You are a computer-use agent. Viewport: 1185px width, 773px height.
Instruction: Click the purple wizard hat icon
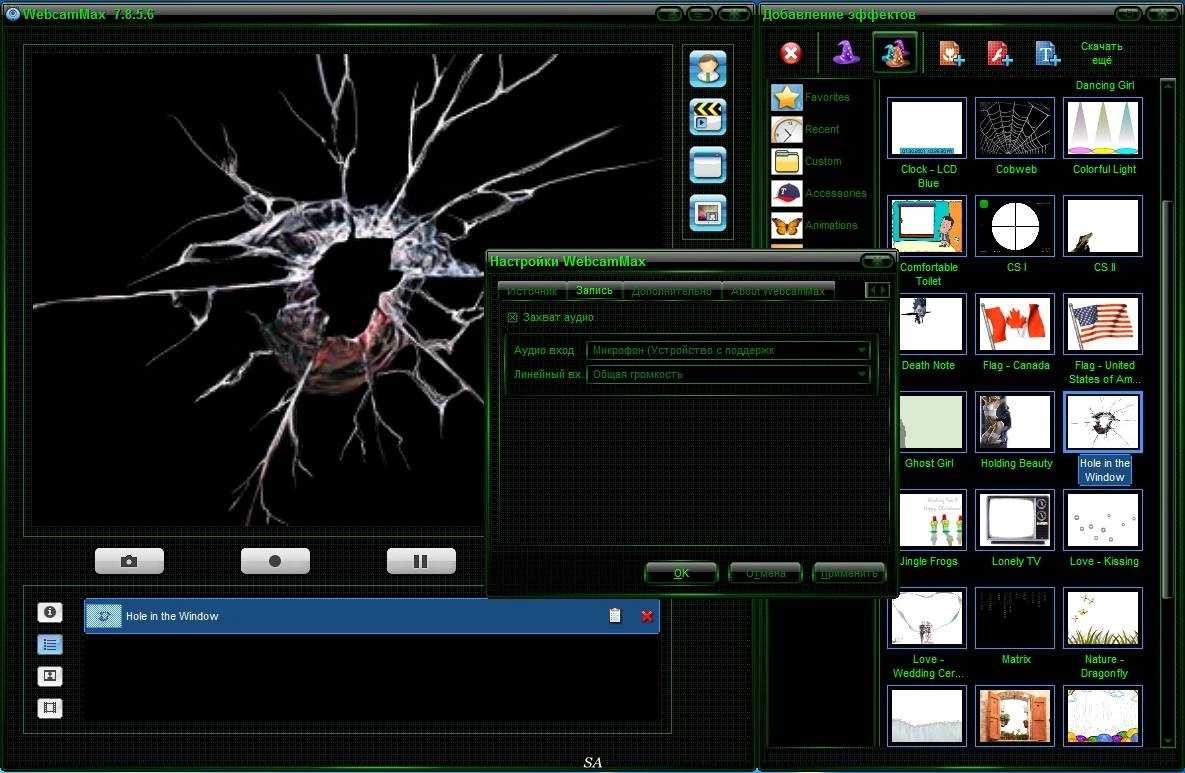coord(846,53)
